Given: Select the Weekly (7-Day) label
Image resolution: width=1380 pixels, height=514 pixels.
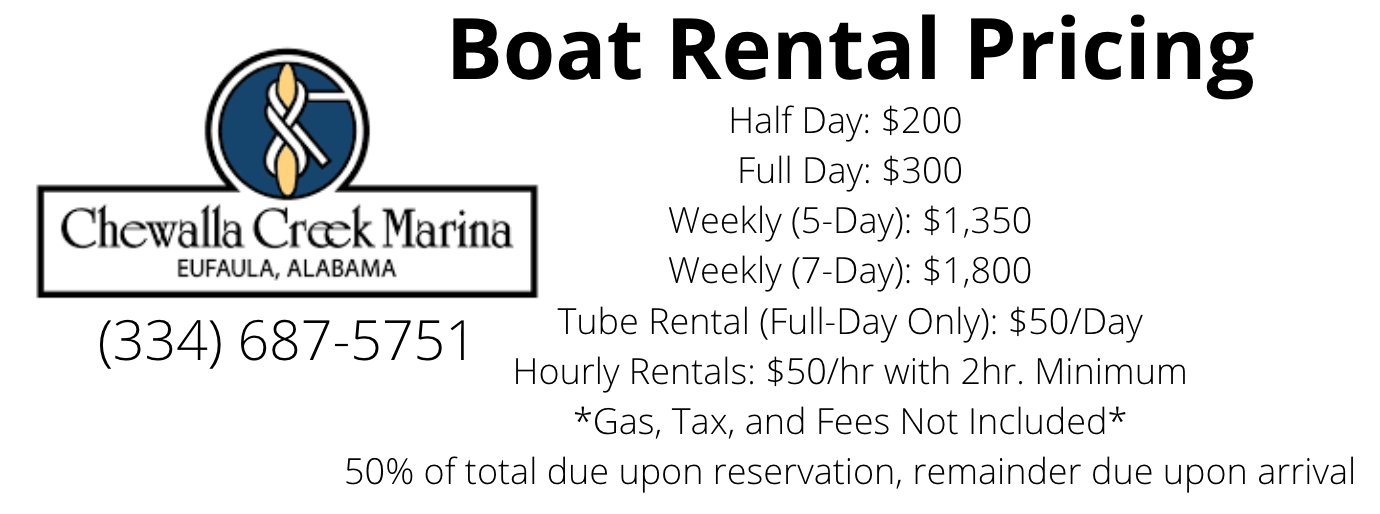Looking at the screenshot, I should [790, 271].
